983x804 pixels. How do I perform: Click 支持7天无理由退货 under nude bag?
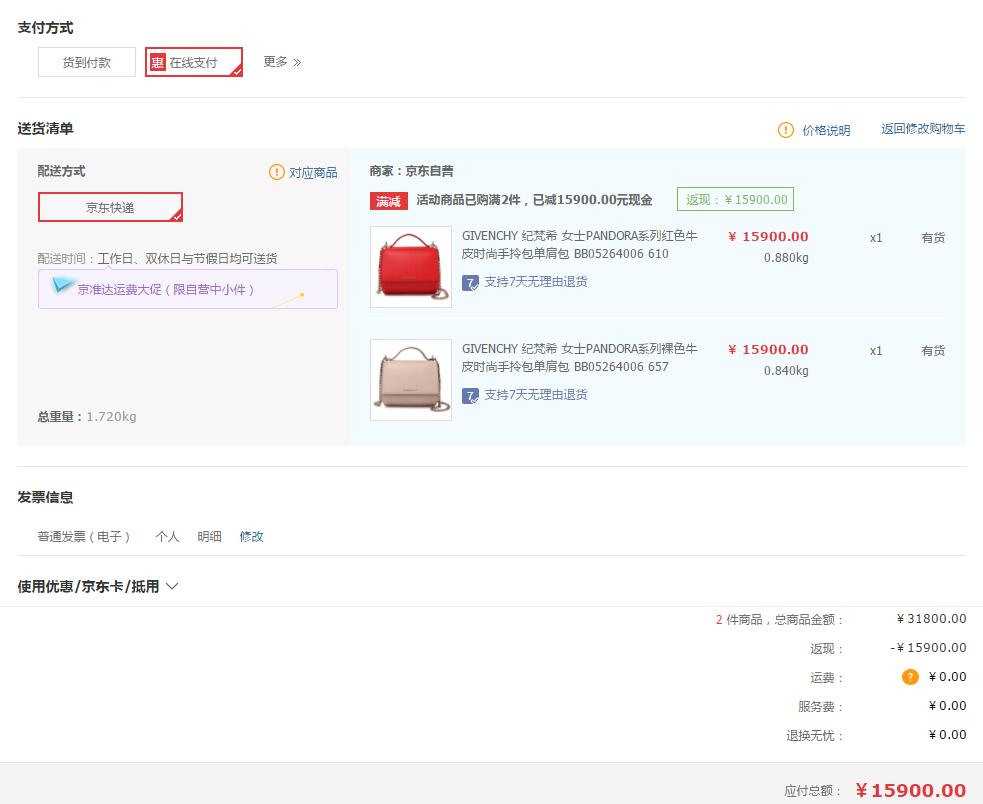point(536,394)
